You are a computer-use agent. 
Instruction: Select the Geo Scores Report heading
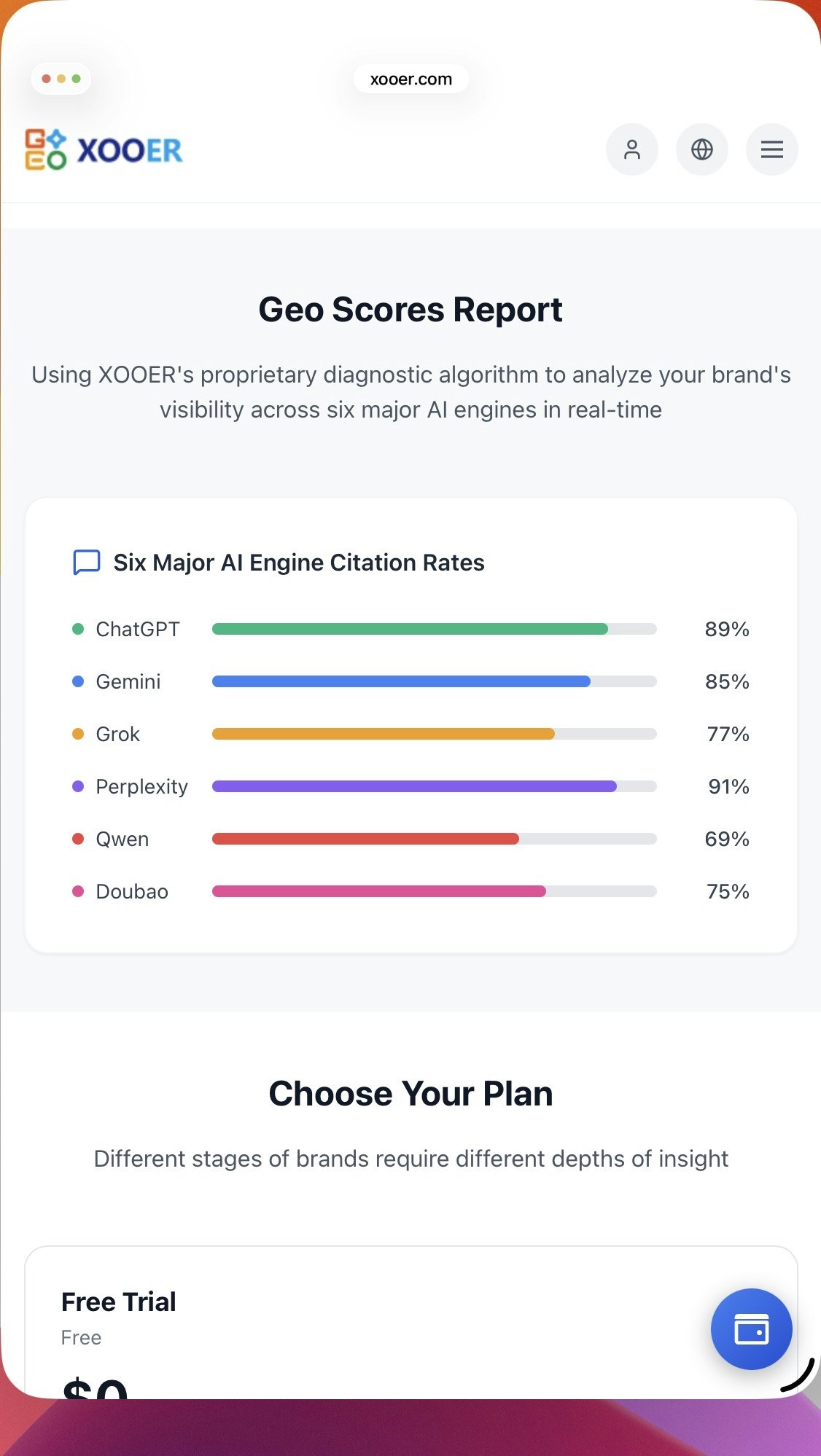click(x=410, y=309)
